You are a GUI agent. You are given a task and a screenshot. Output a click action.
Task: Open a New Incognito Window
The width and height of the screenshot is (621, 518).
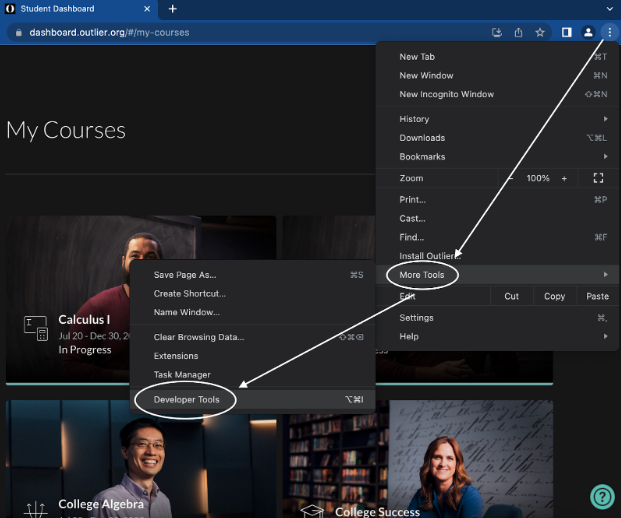coord(497,94)
